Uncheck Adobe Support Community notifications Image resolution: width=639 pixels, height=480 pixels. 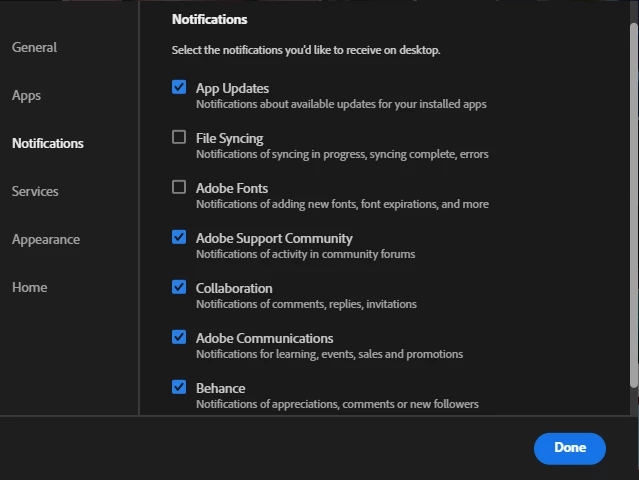pos(179,237)
